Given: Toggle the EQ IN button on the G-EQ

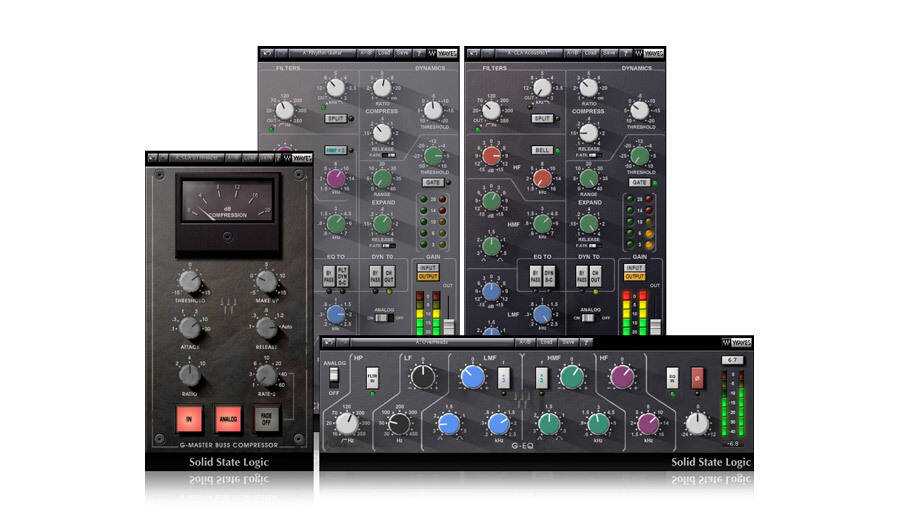Looking at the screenshot, I should point(672,378).
